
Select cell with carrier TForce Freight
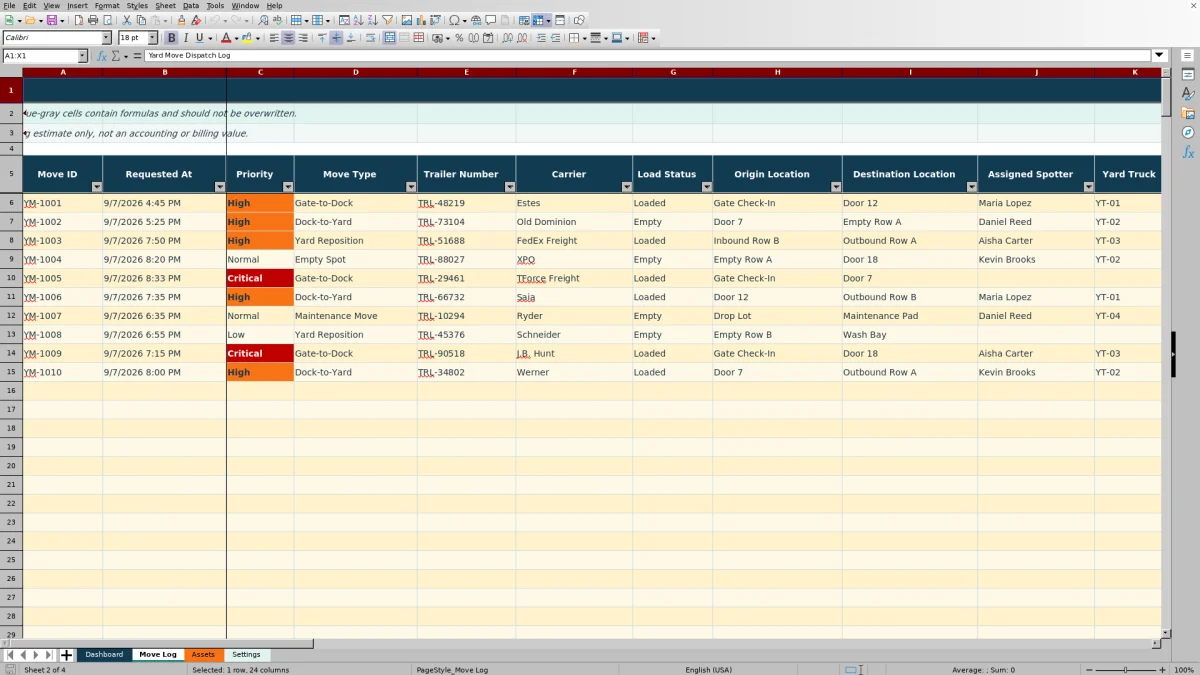click(574, 278)
